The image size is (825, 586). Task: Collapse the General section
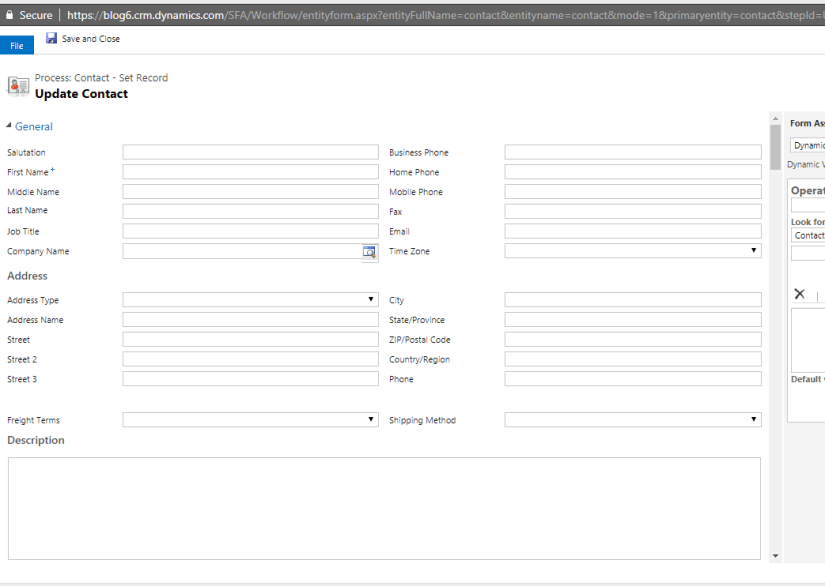click(x=10, y=127)
